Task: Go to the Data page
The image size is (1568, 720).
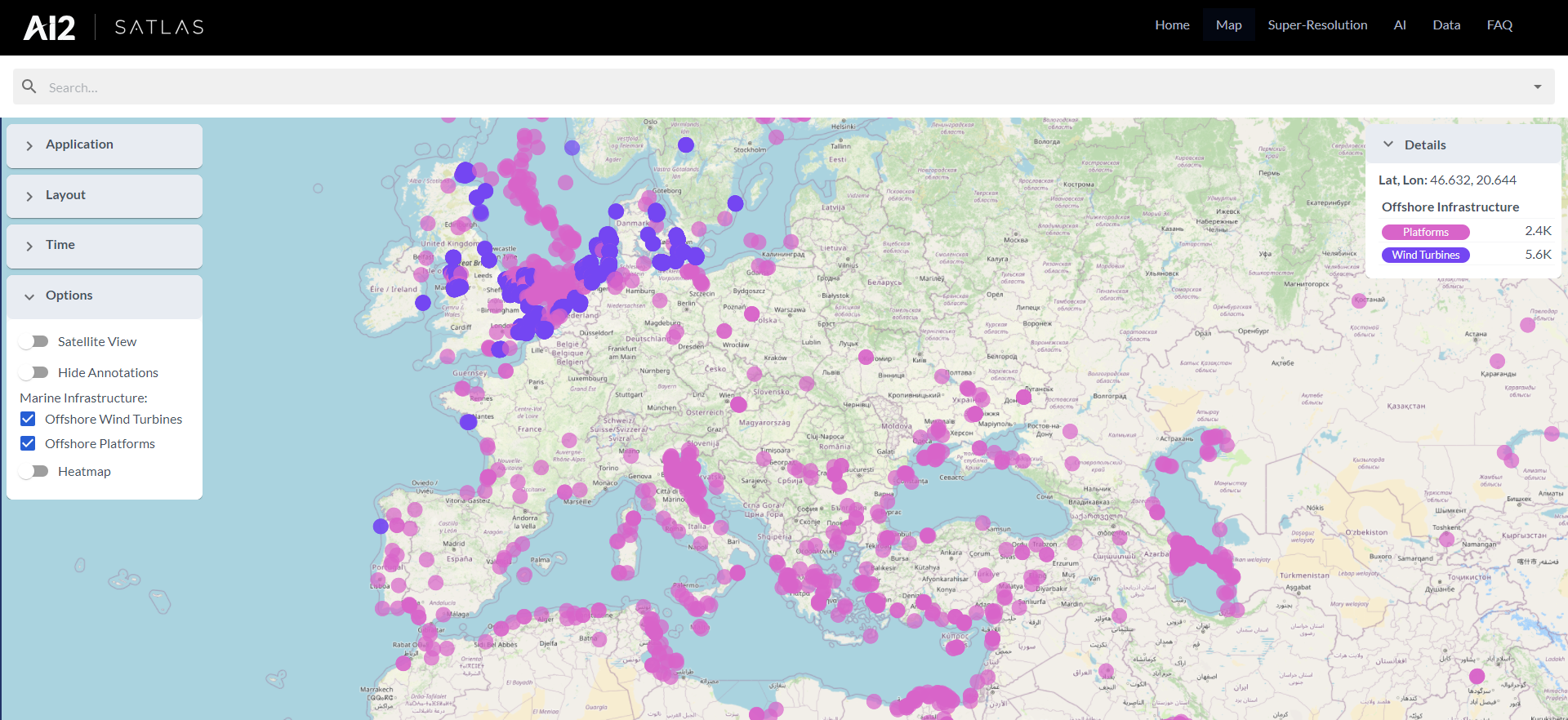Action: point(1446,25)
